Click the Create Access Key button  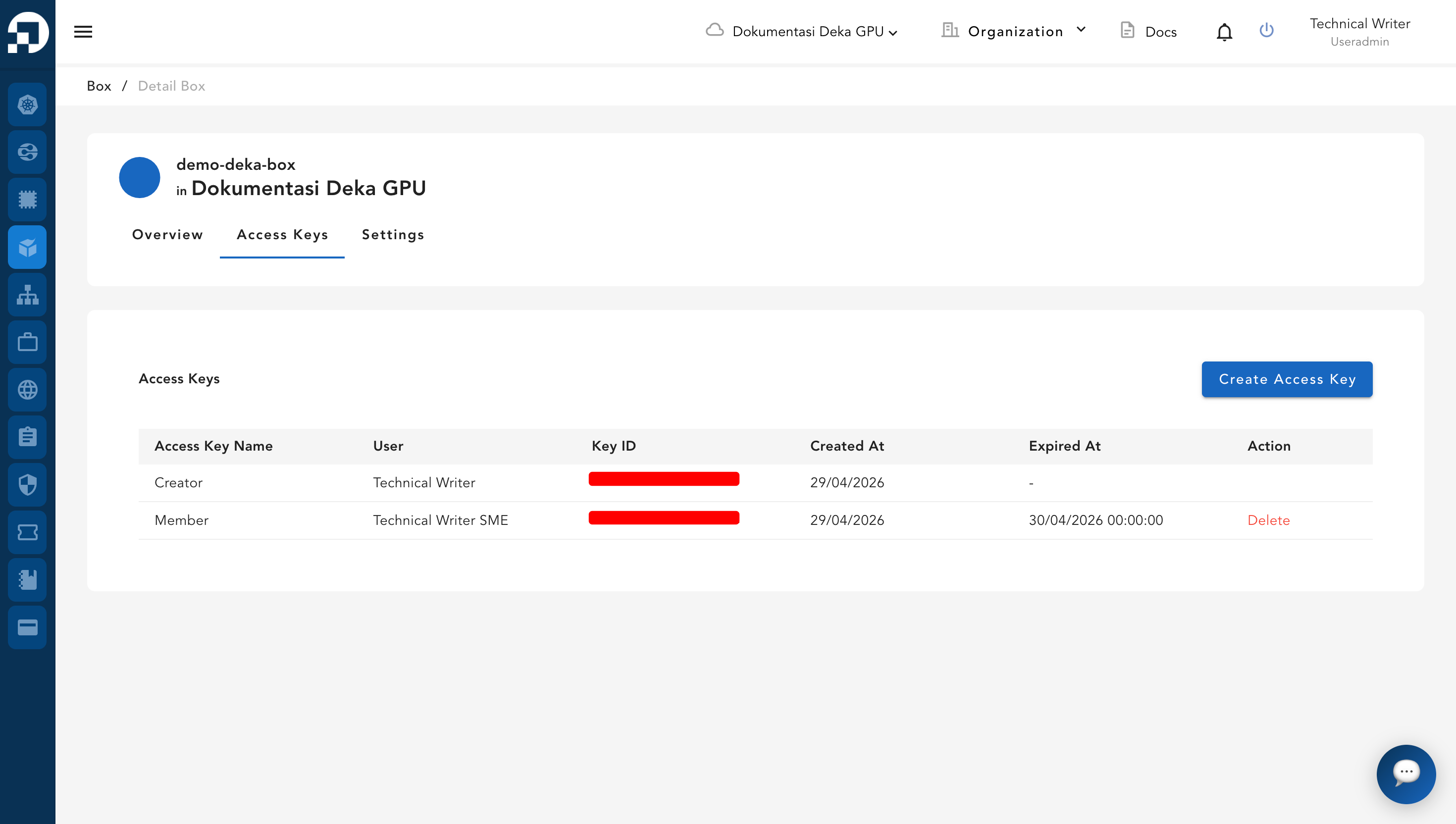(1287, 379)
